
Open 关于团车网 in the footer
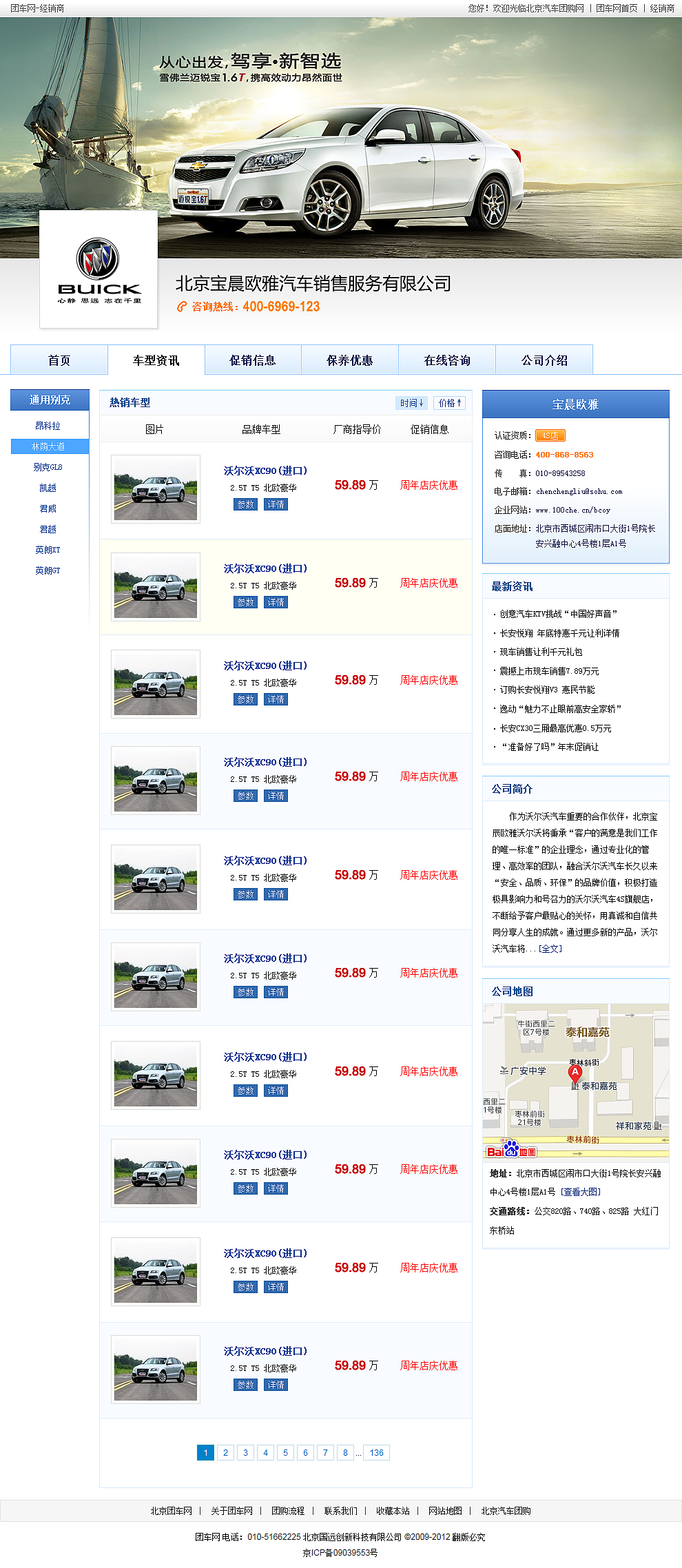coord(231,1511)
